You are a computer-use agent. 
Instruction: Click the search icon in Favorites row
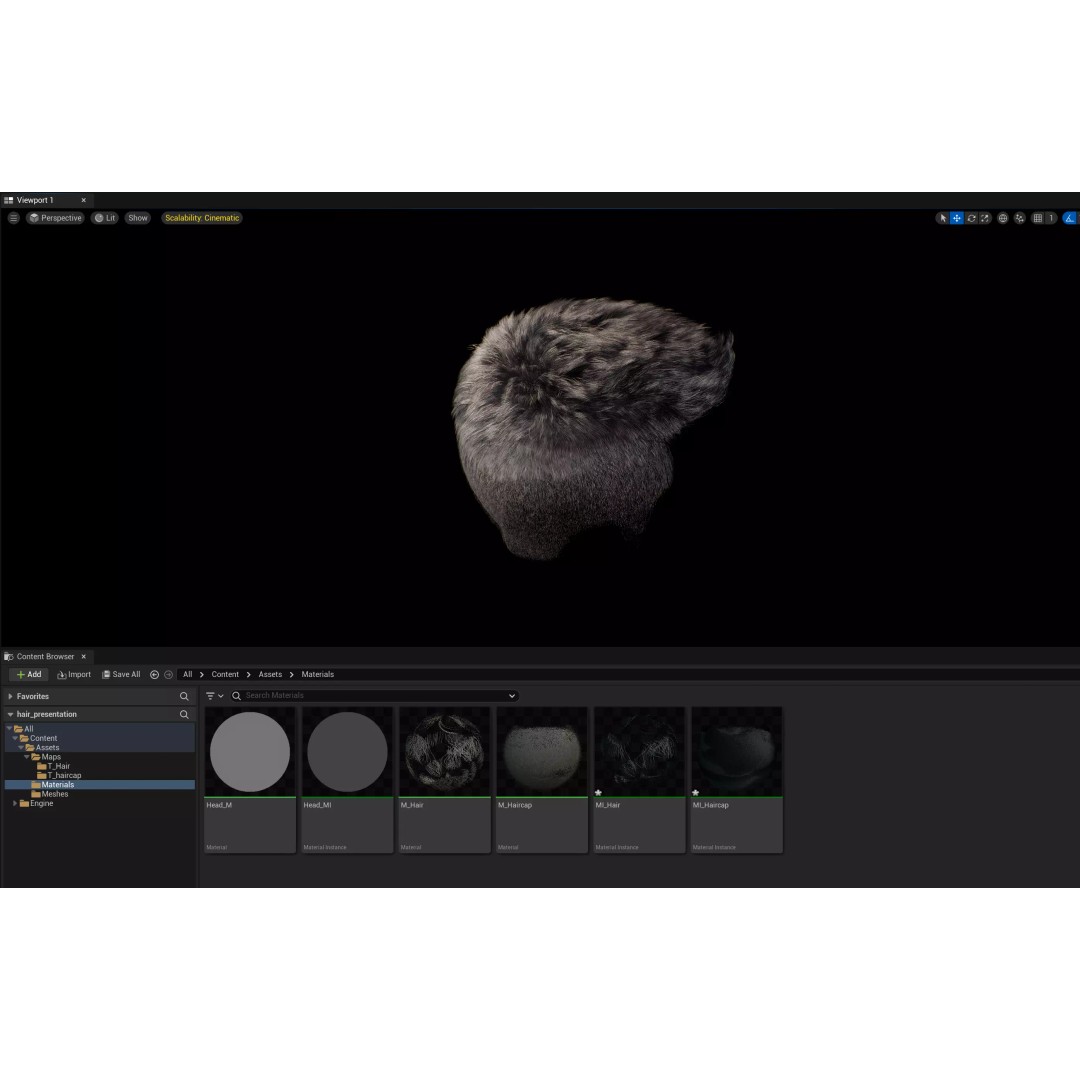pos(184,696)
